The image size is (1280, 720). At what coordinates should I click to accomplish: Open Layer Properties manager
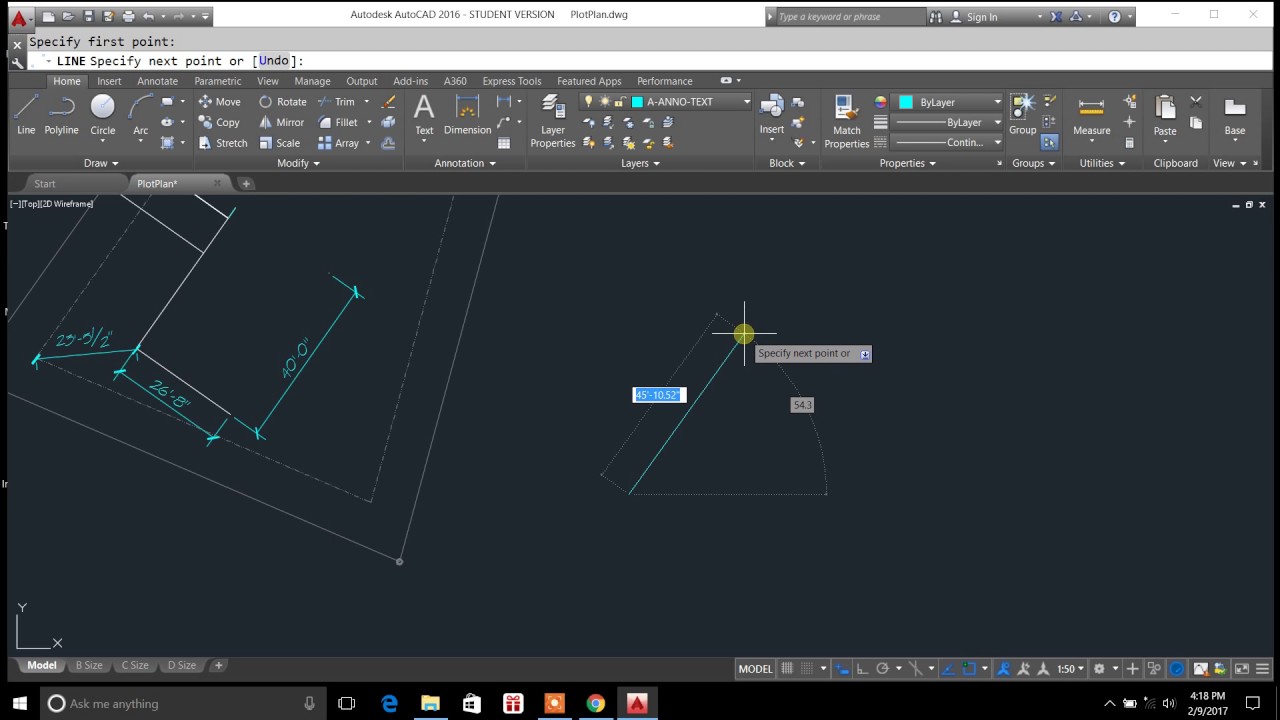[552, 121]
